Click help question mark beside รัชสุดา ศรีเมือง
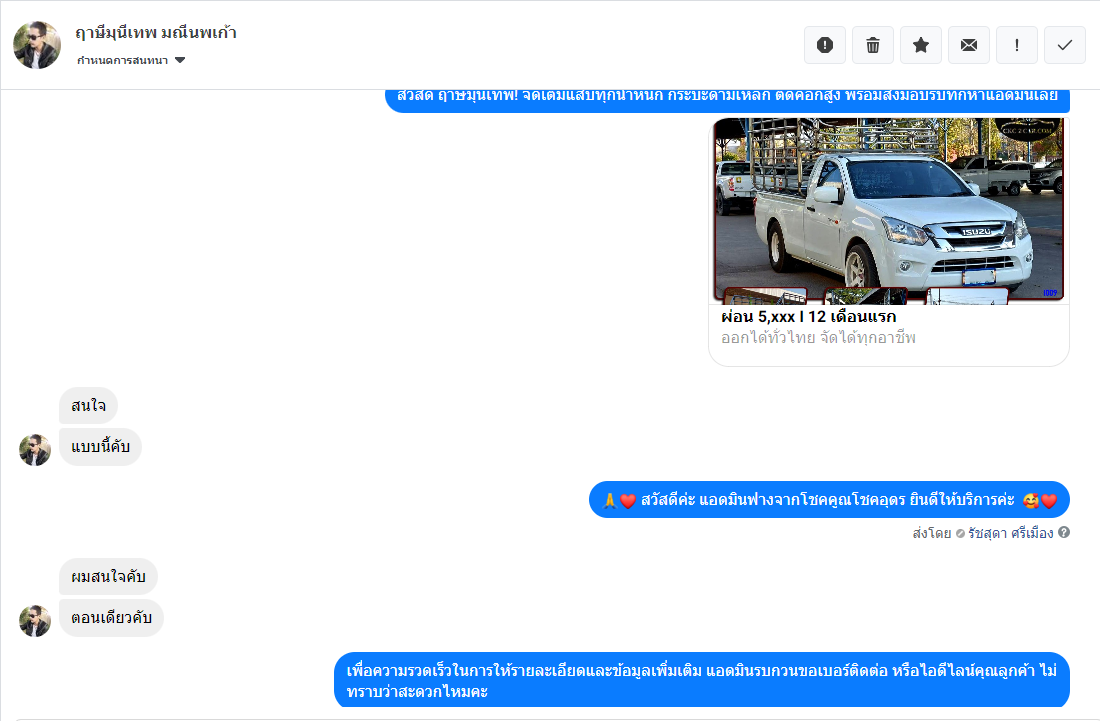The width and height of the screenshot is (1100, 721). click(1064, 533)
